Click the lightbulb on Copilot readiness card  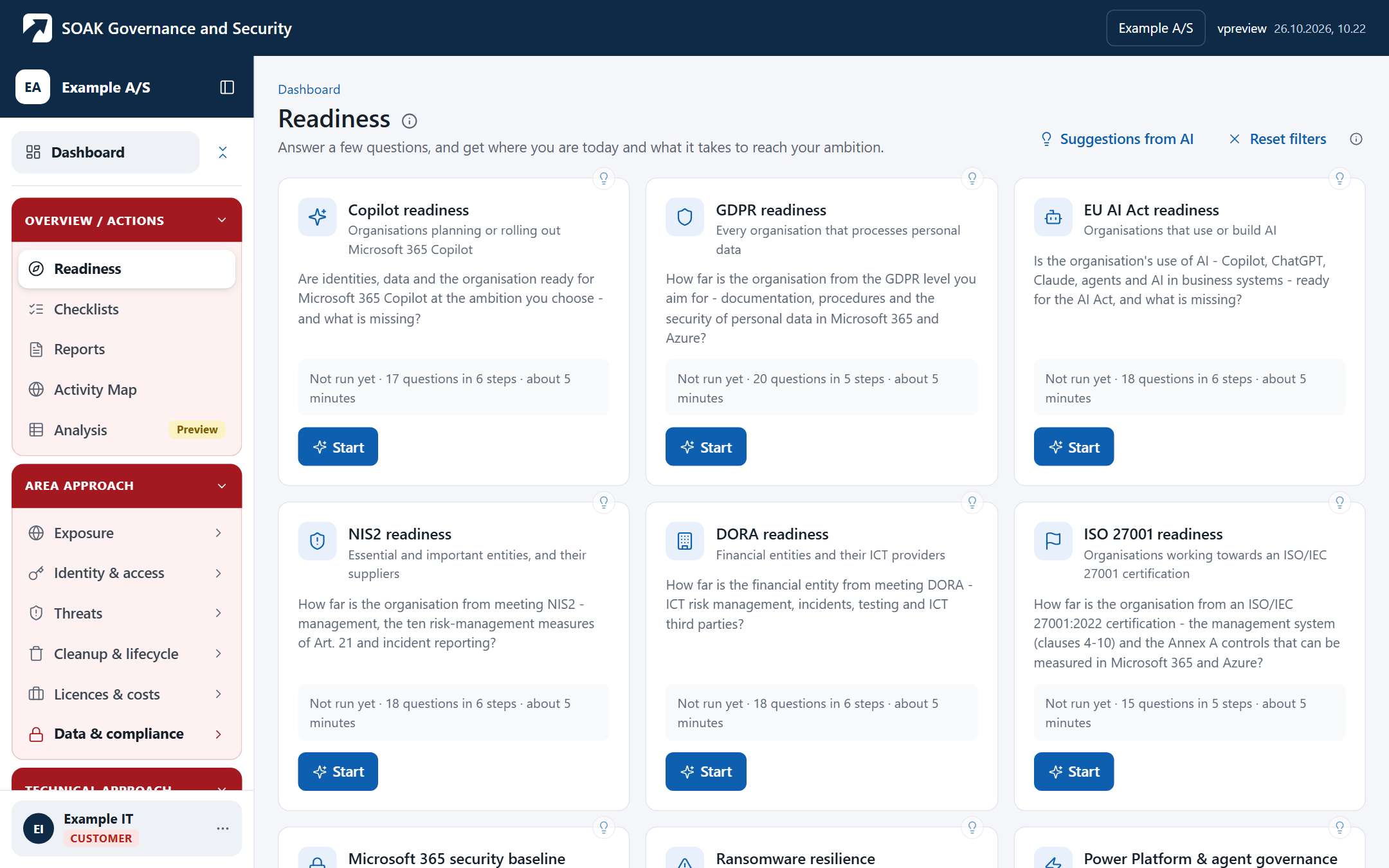coord(604,178)
